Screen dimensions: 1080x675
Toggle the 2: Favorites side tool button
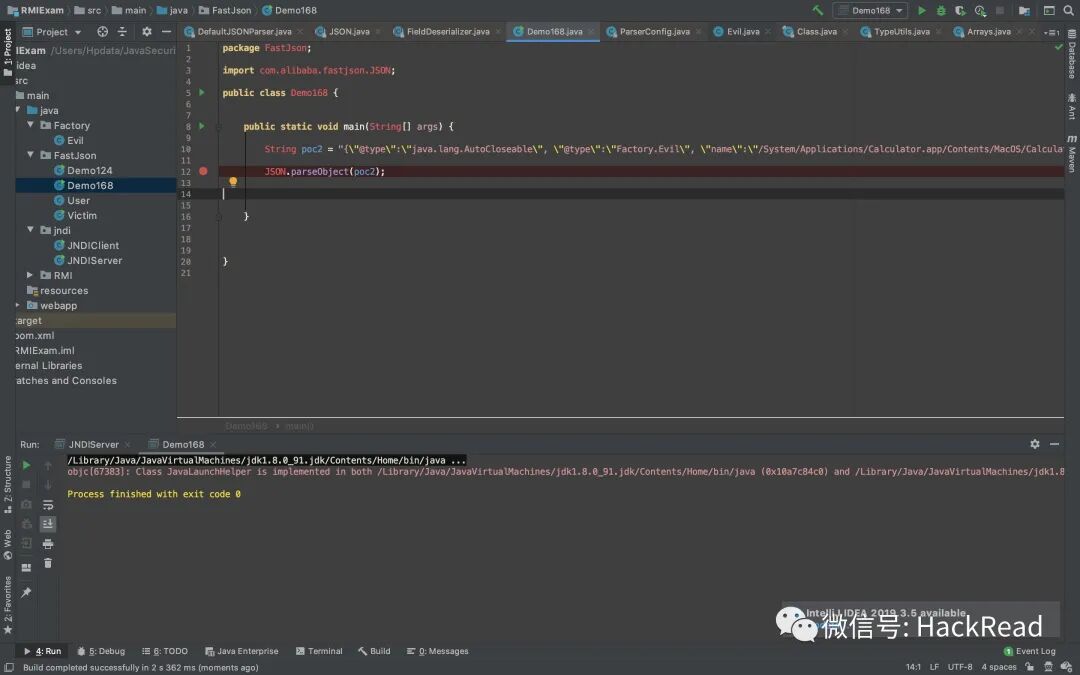click(x=8, y=605)
